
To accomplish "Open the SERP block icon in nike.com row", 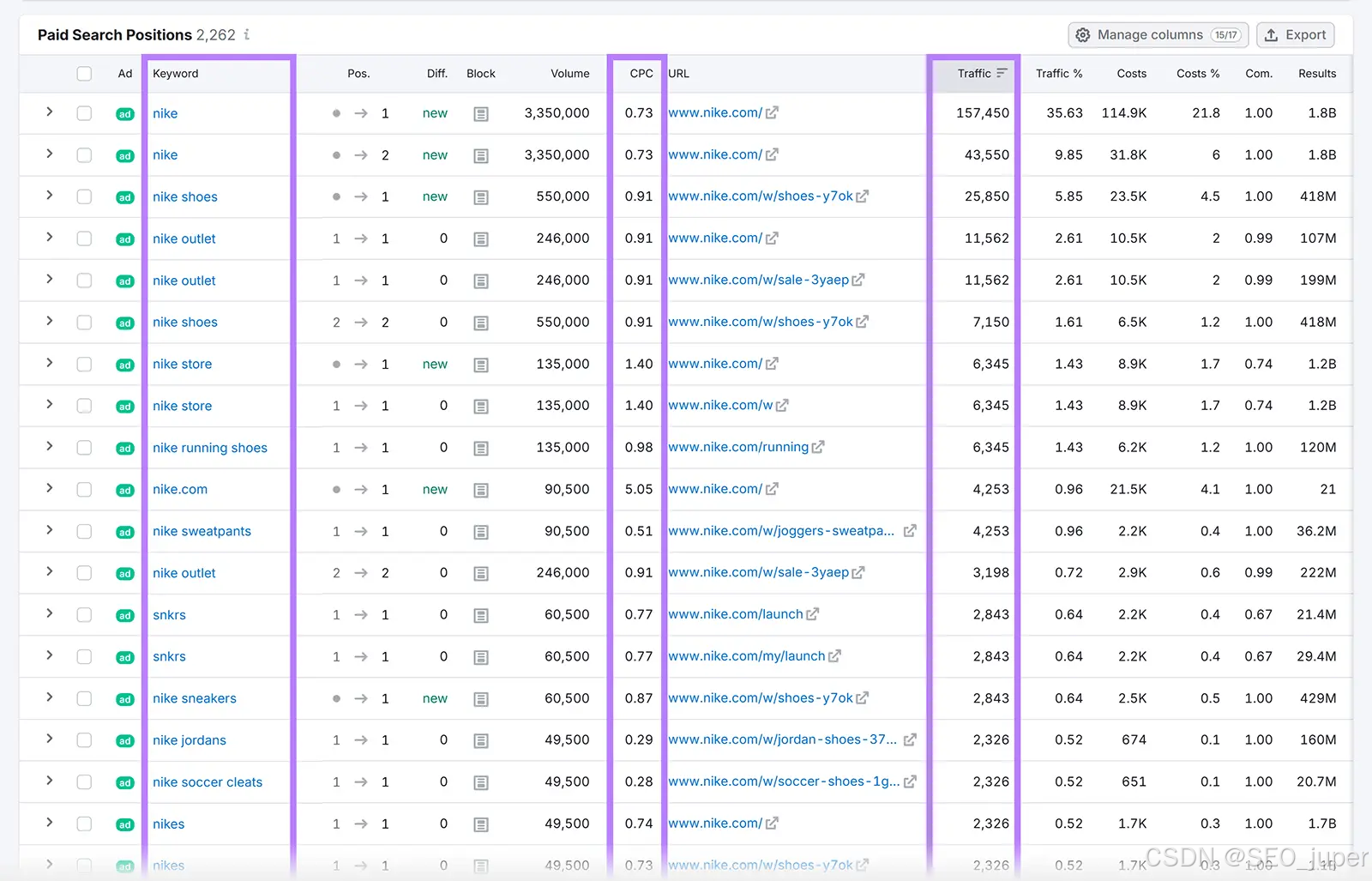I will point(481,491).
